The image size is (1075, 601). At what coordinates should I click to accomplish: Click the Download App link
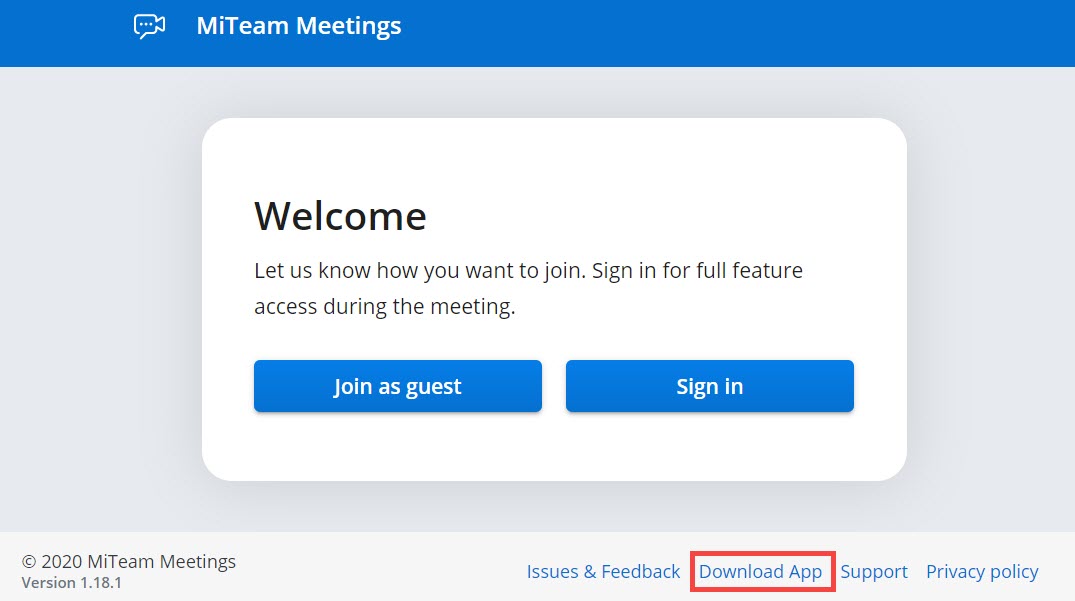(761, 572)
